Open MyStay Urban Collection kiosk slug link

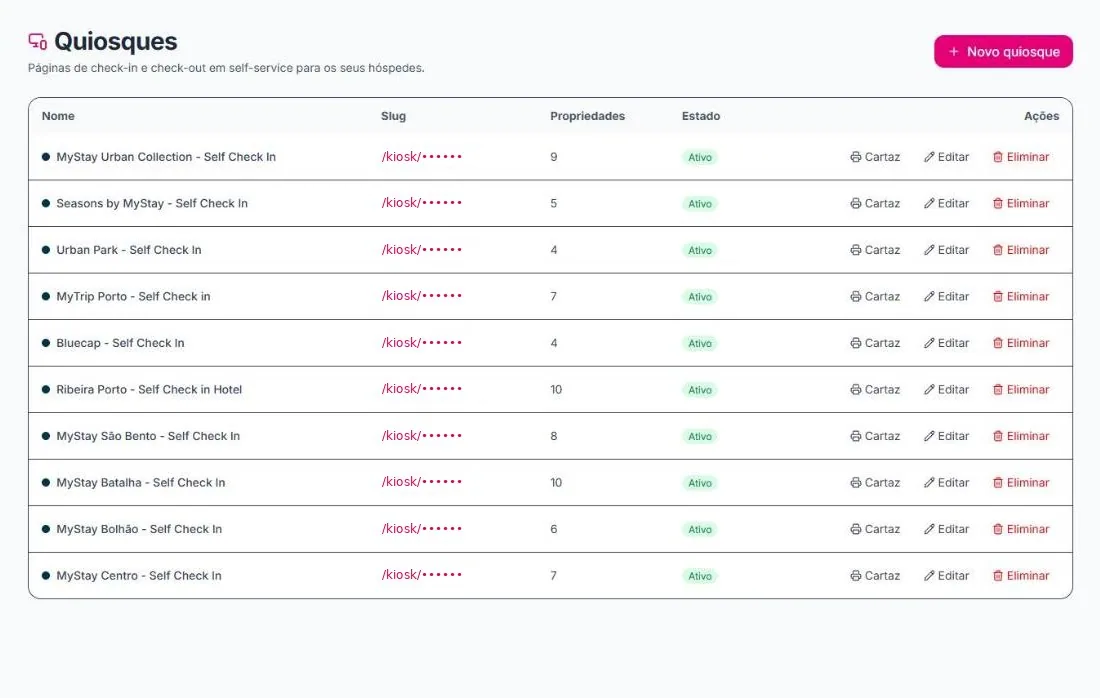click(422, 156)
